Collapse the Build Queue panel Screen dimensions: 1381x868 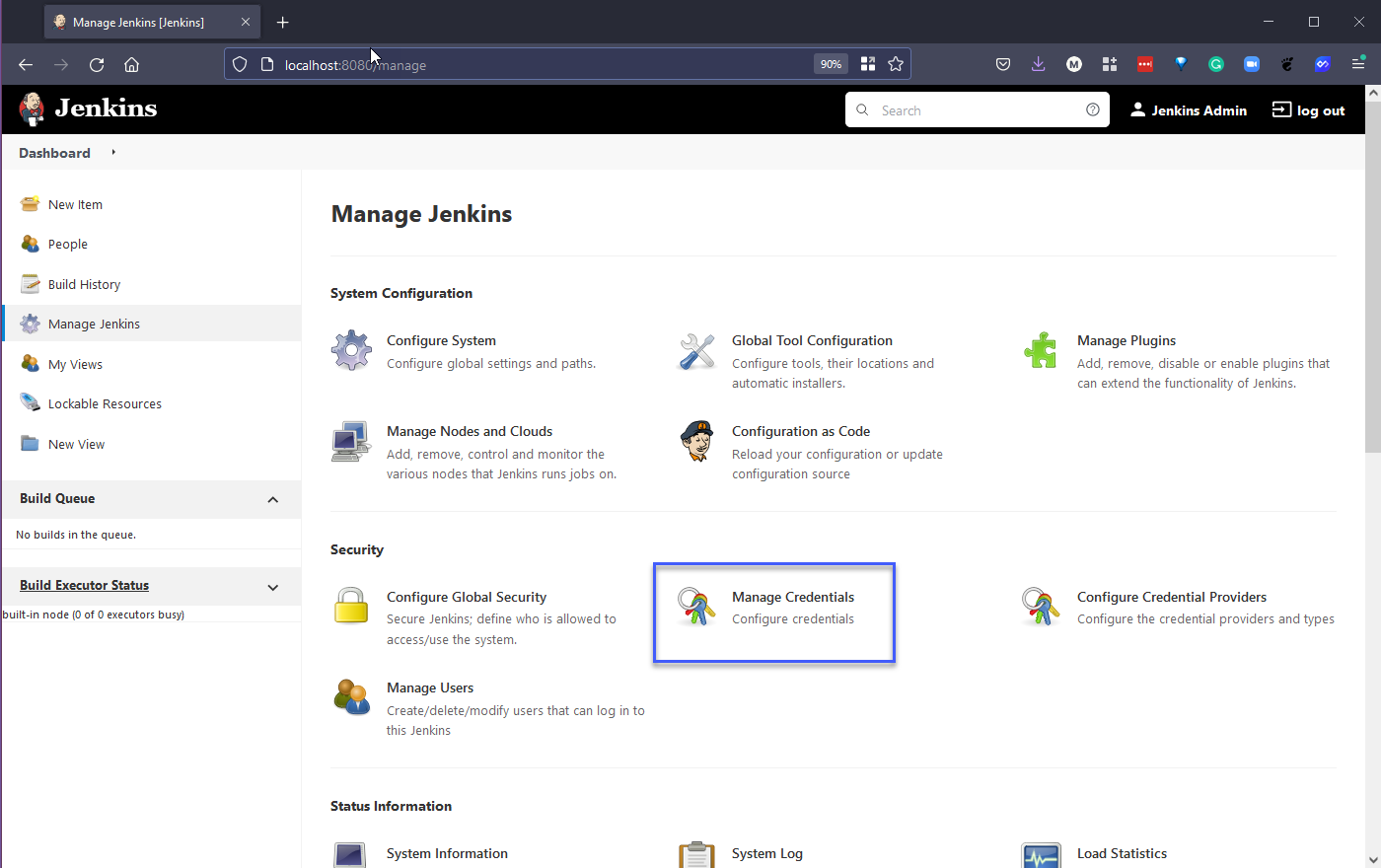[273, 500]
